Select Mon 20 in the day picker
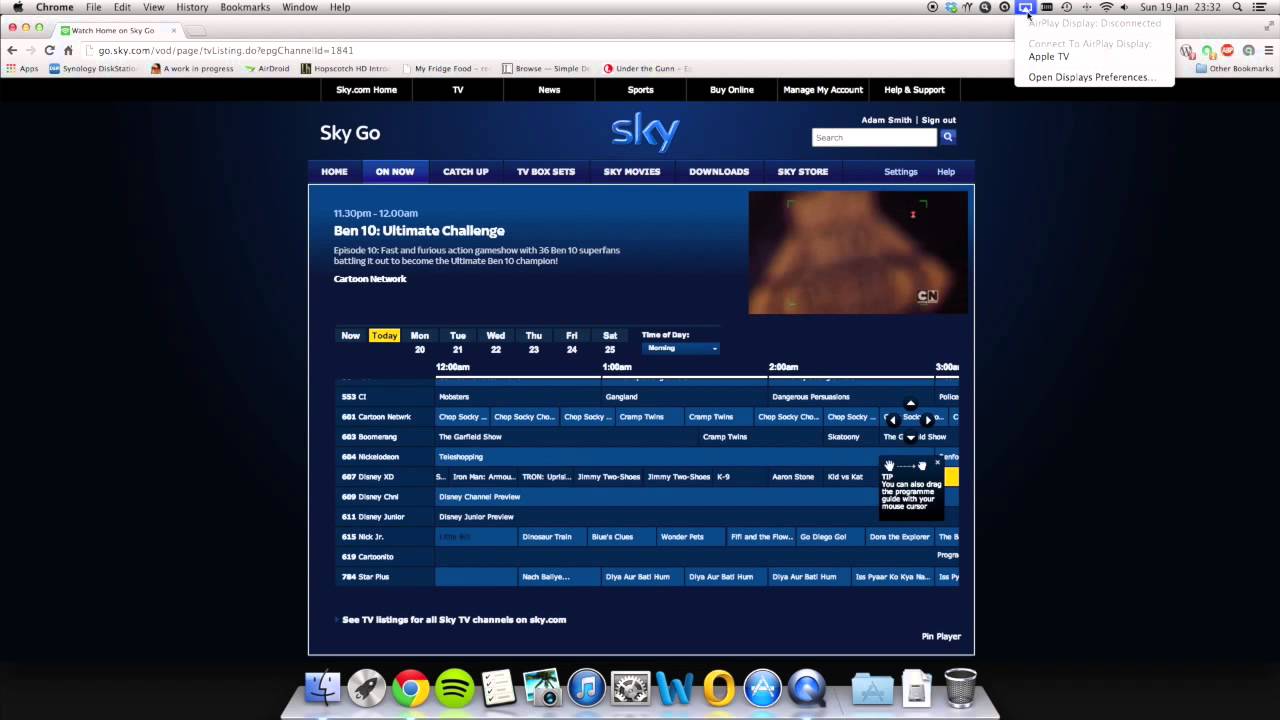Viewport: 1280px width, 720px height. point(420,342)
